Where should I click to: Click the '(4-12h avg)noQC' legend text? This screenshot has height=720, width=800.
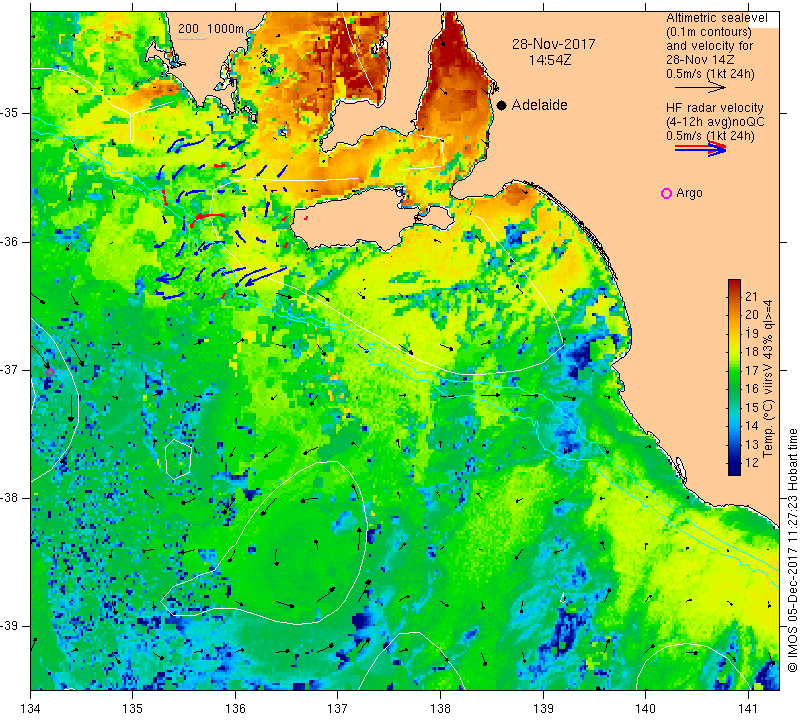pos(715,122)
